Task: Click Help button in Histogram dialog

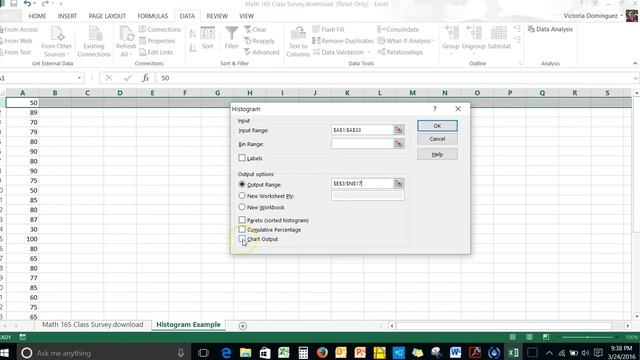Action: pyautogui.click(x=437, y=154)
